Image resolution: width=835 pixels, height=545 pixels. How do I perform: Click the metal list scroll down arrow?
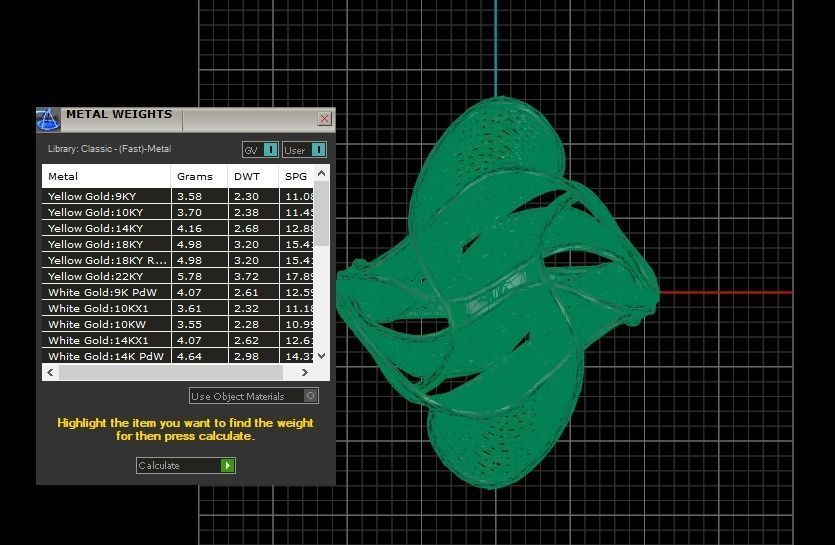tap(321, 356)
